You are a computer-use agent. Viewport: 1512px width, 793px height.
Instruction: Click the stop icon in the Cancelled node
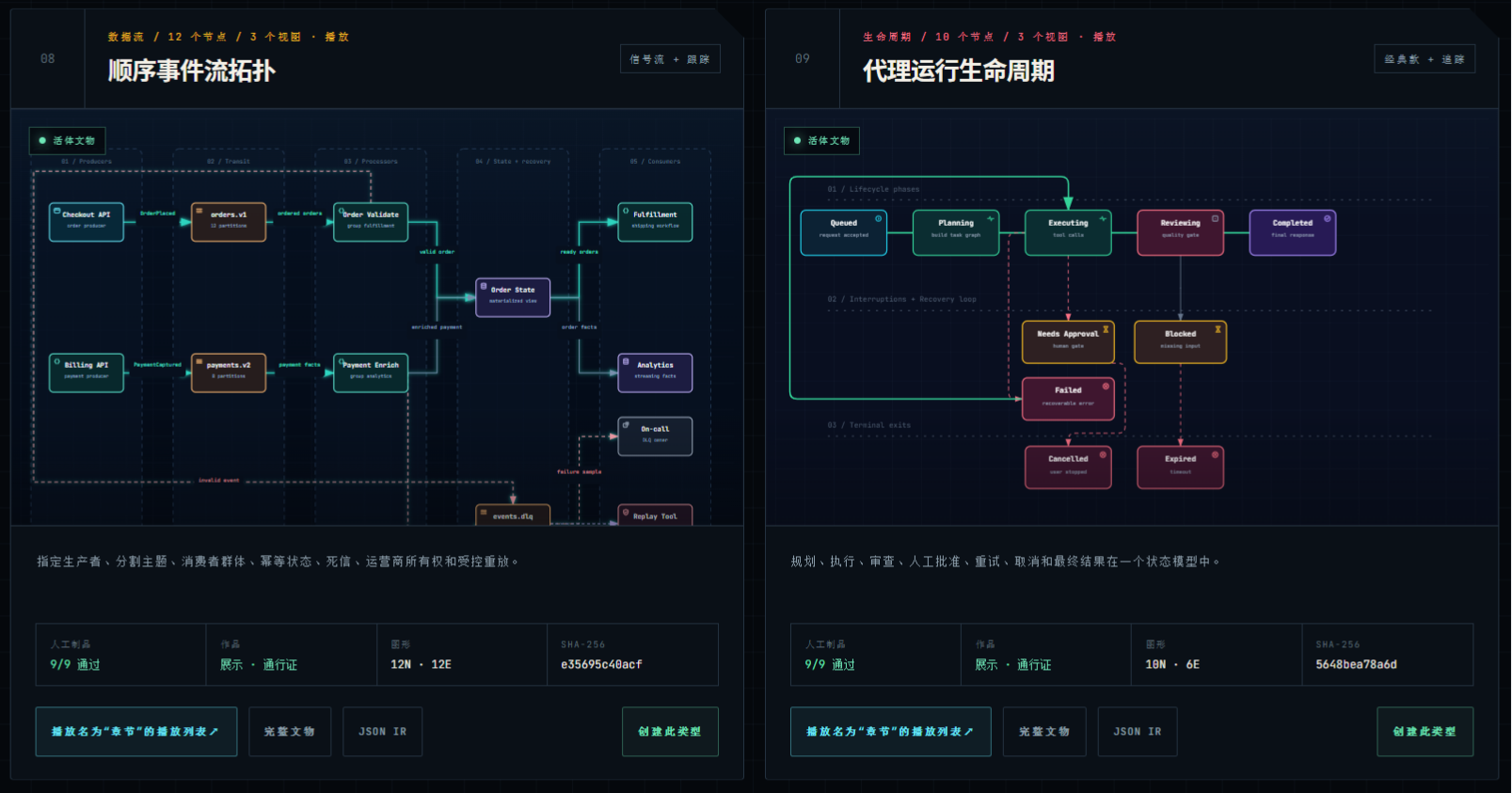pyautogui.click(x=1103, y=454)
